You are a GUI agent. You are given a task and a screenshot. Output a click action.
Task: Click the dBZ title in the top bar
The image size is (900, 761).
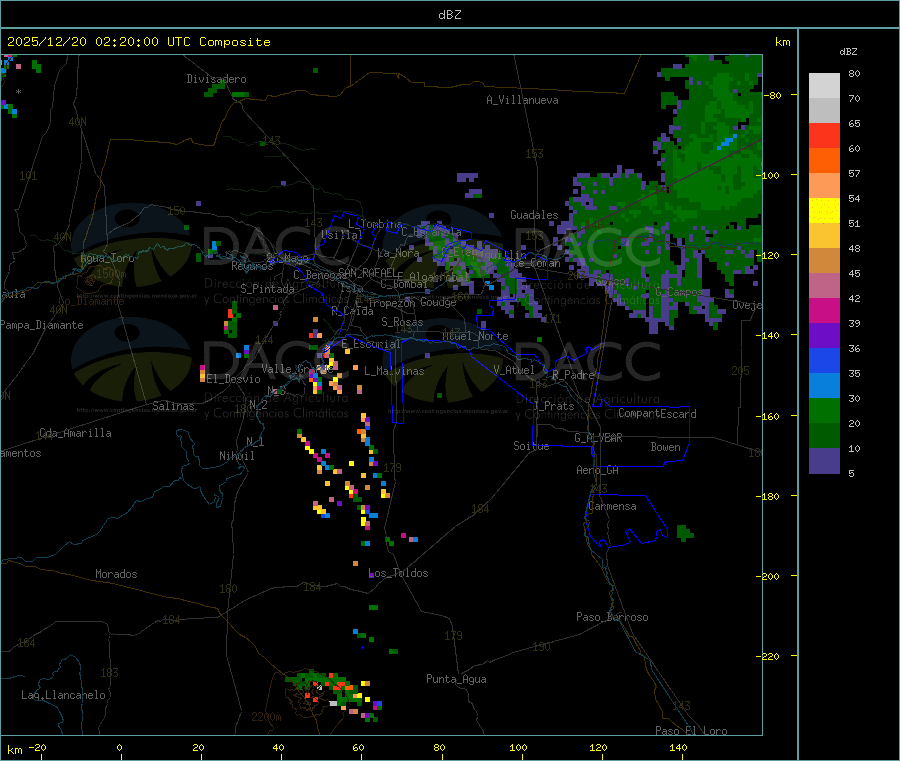(449, 15)
